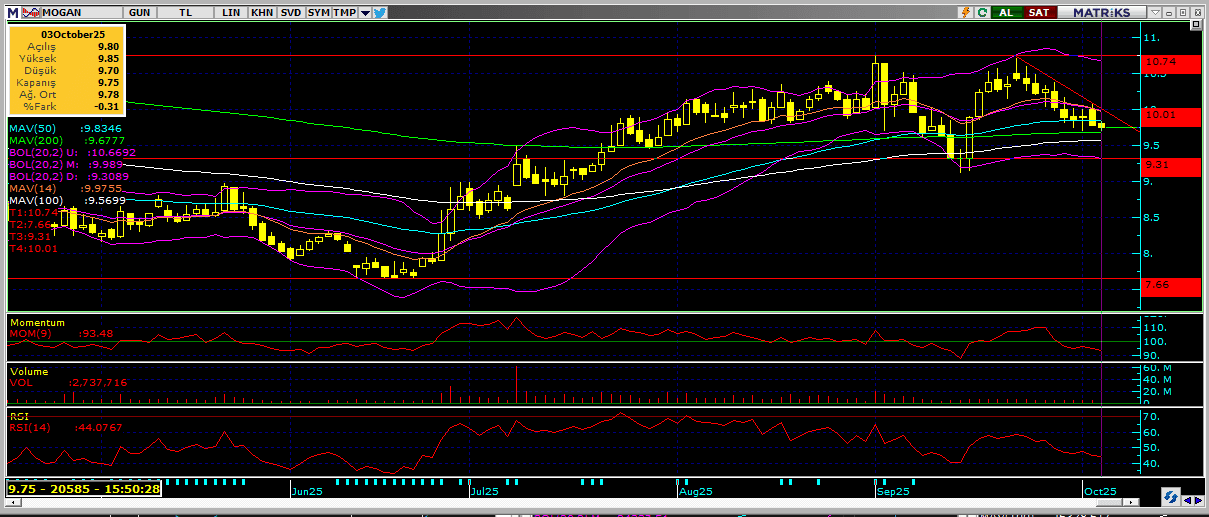
Task: Open the SYM symbol menu
Action: (x=318, y=12)
